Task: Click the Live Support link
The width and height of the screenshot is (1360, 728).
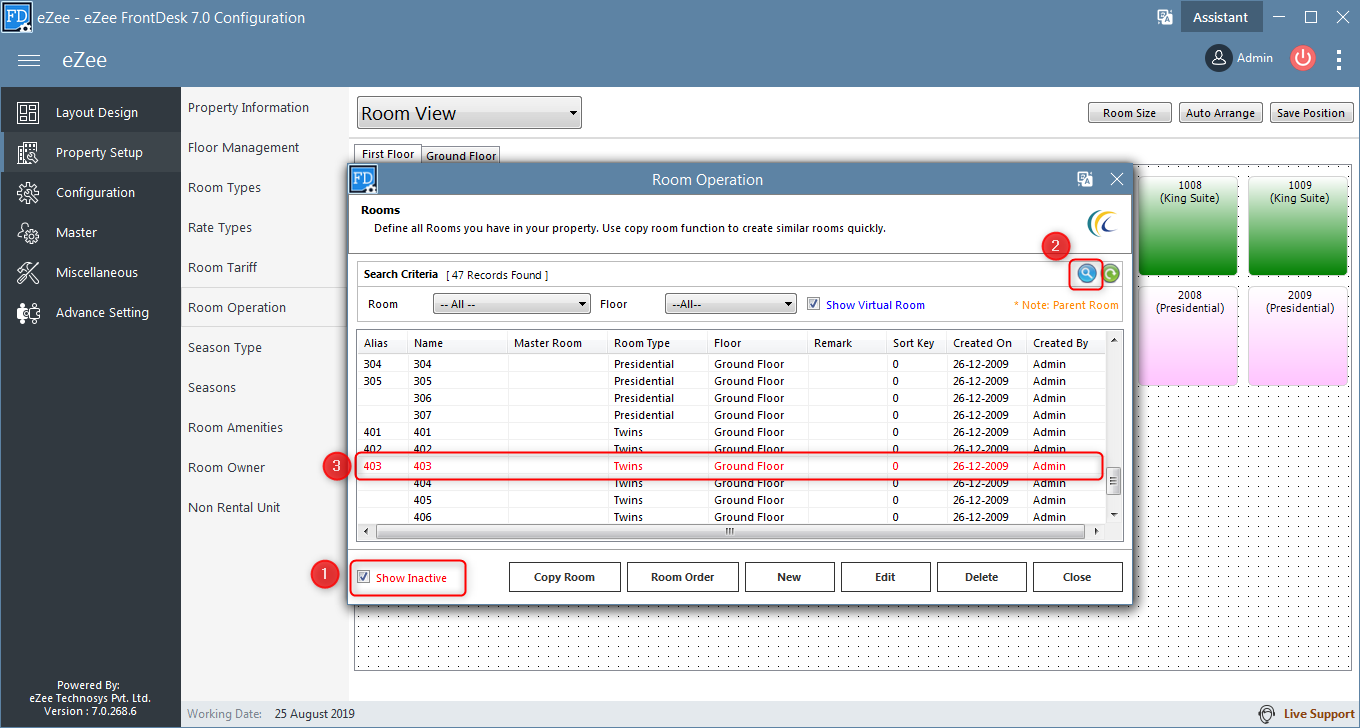Action: [x=1319, y=714]
